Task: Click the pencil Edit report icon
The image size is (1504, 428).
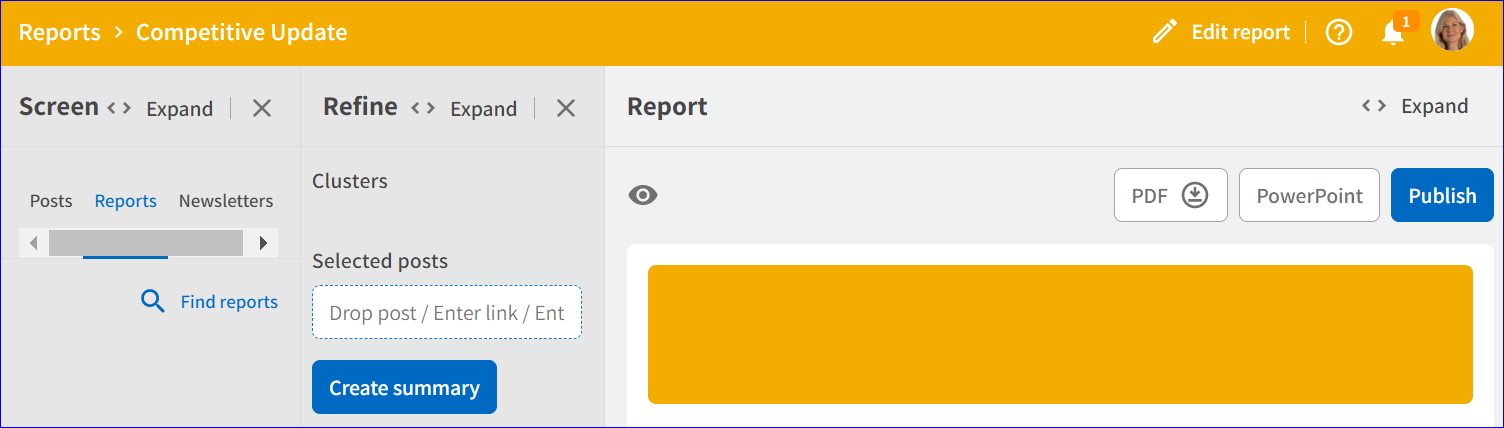Action: (1164, 32)
